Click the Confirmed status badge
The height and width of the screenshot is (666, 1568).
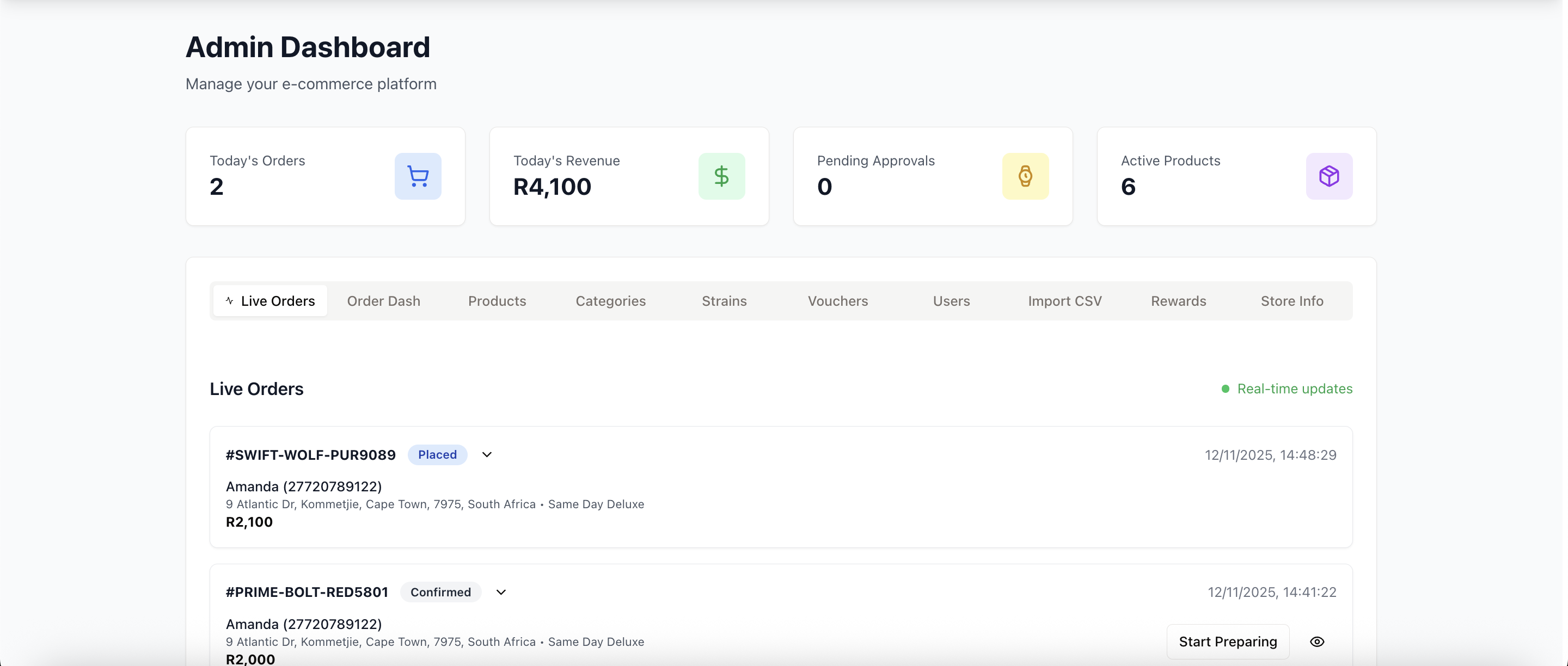440,593
